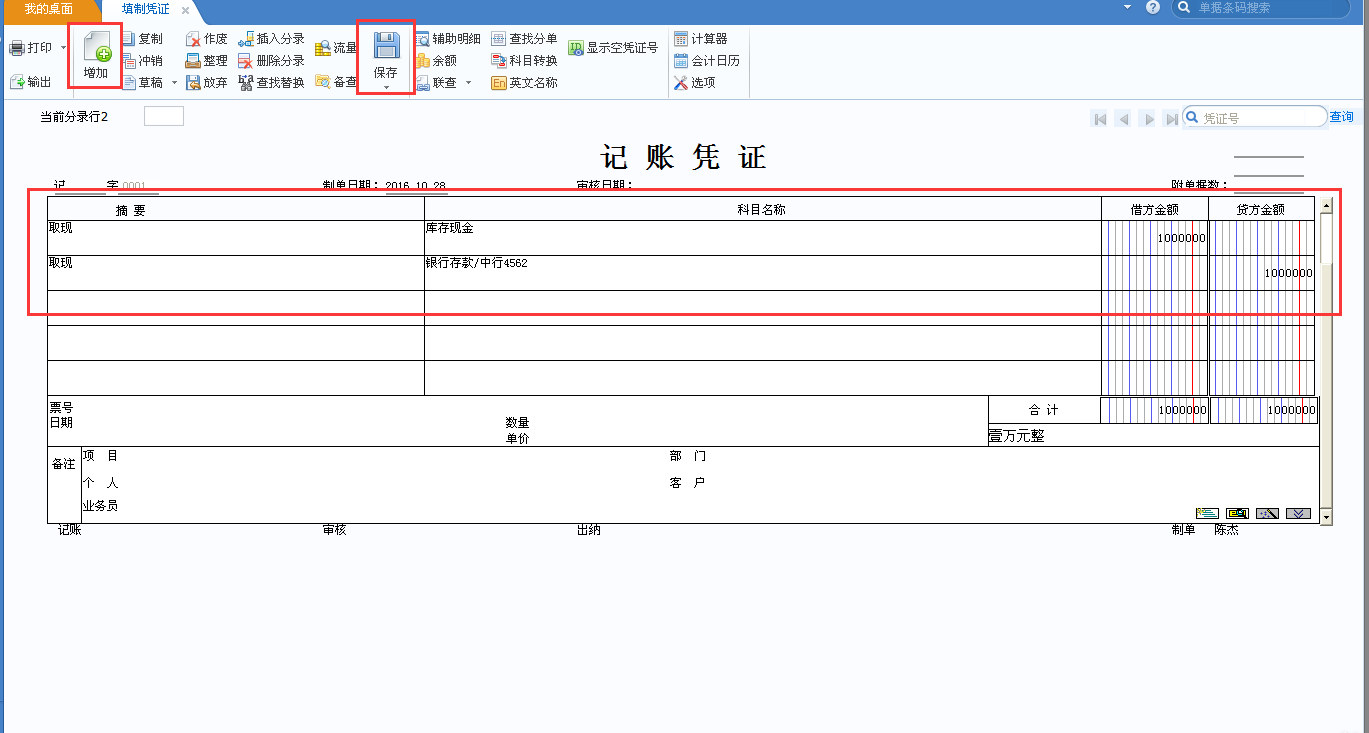This screenshot has height=733, width=1369.
Task: Expand the 保存 (Save) dropdown arrow
Action: pyautogui.click(x=386, y=89)
